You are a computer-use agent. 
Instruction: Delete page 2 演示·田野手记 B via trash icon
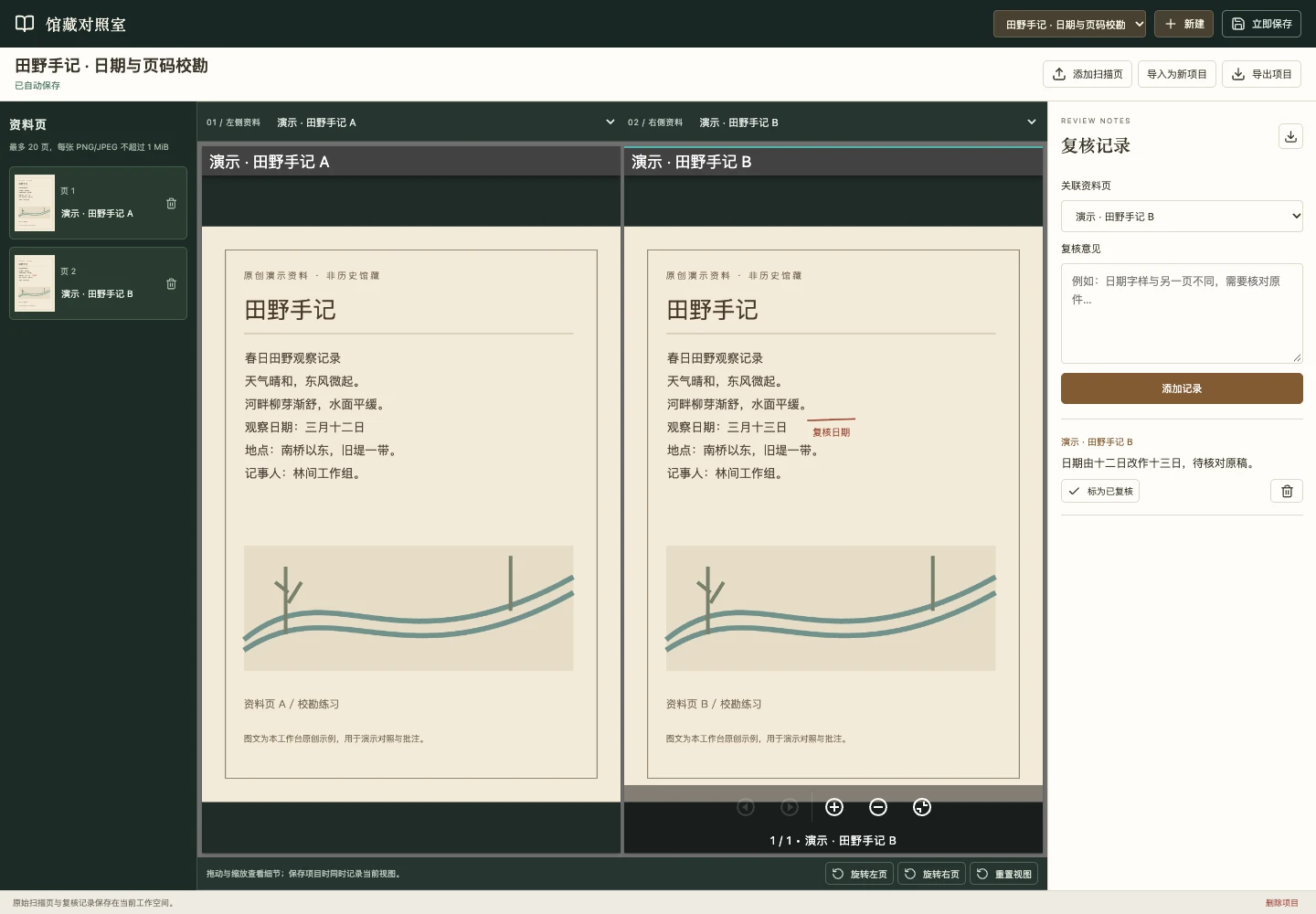[171, 283]
